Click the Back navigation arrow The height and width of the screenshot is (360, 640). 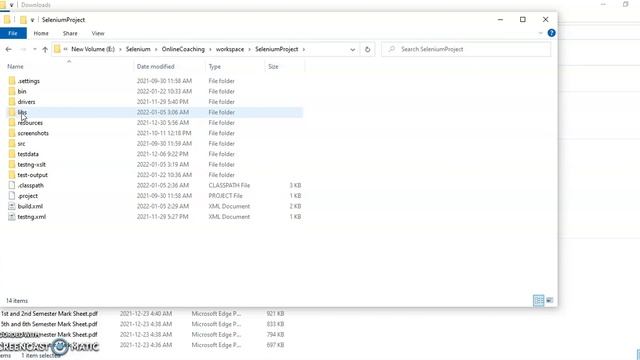tap(9, 49)
